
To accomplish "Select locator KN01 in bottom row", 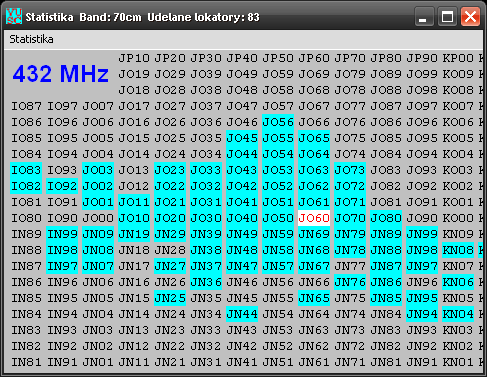I will 458,362.
